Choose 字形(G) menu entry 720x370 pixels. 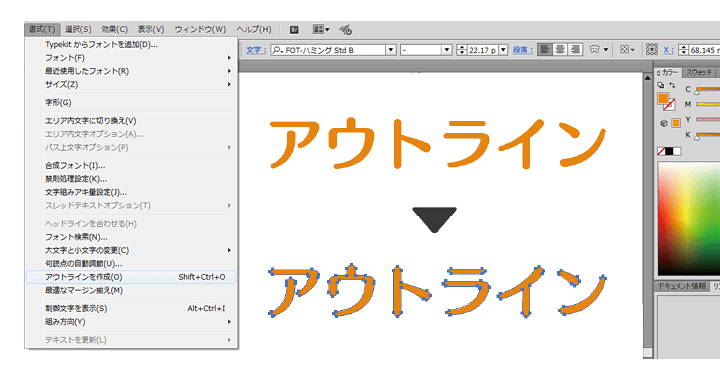tap(131, 102)
